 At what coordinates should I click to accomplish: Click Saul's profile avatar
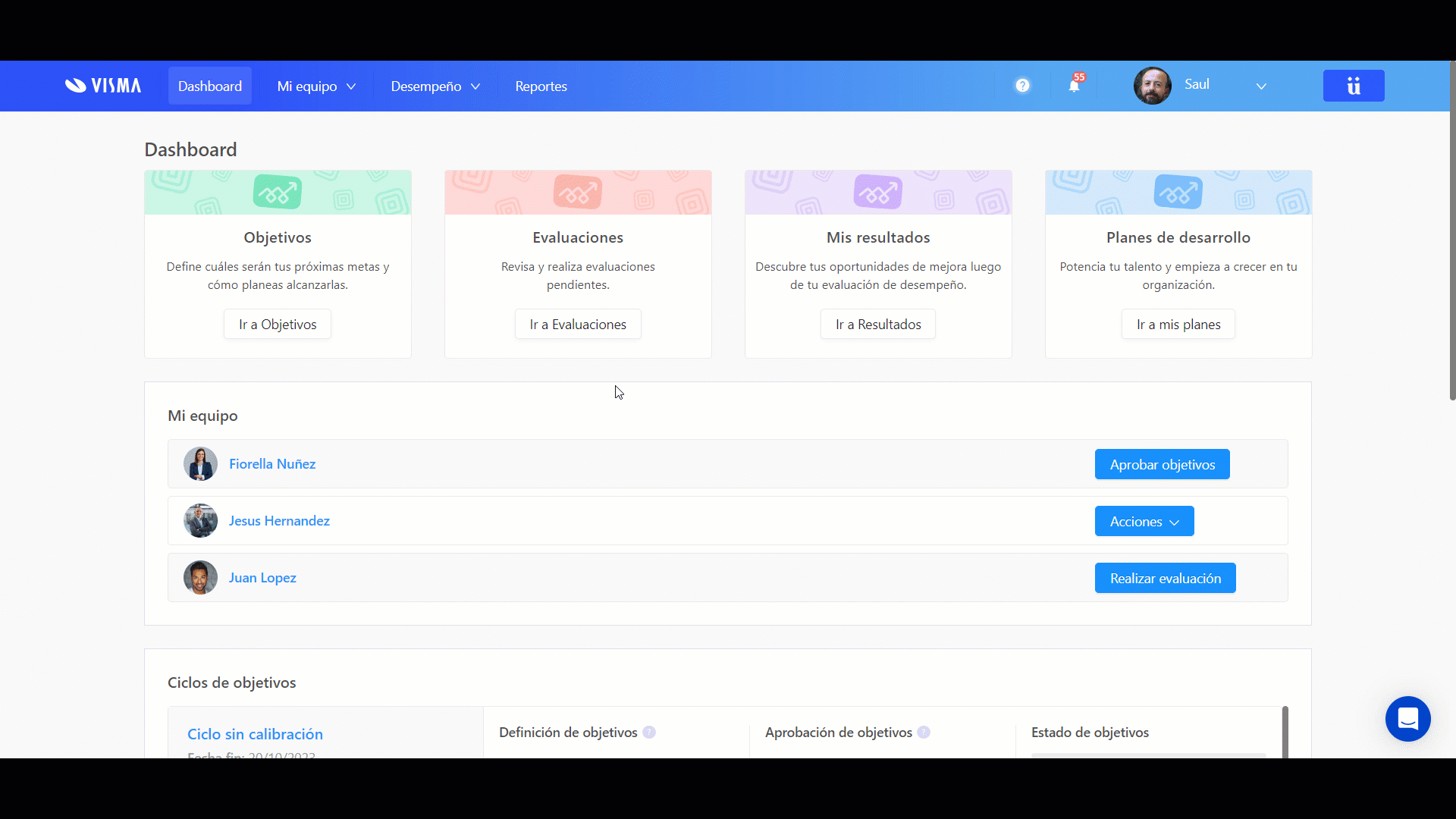(x=1152, y=86)
